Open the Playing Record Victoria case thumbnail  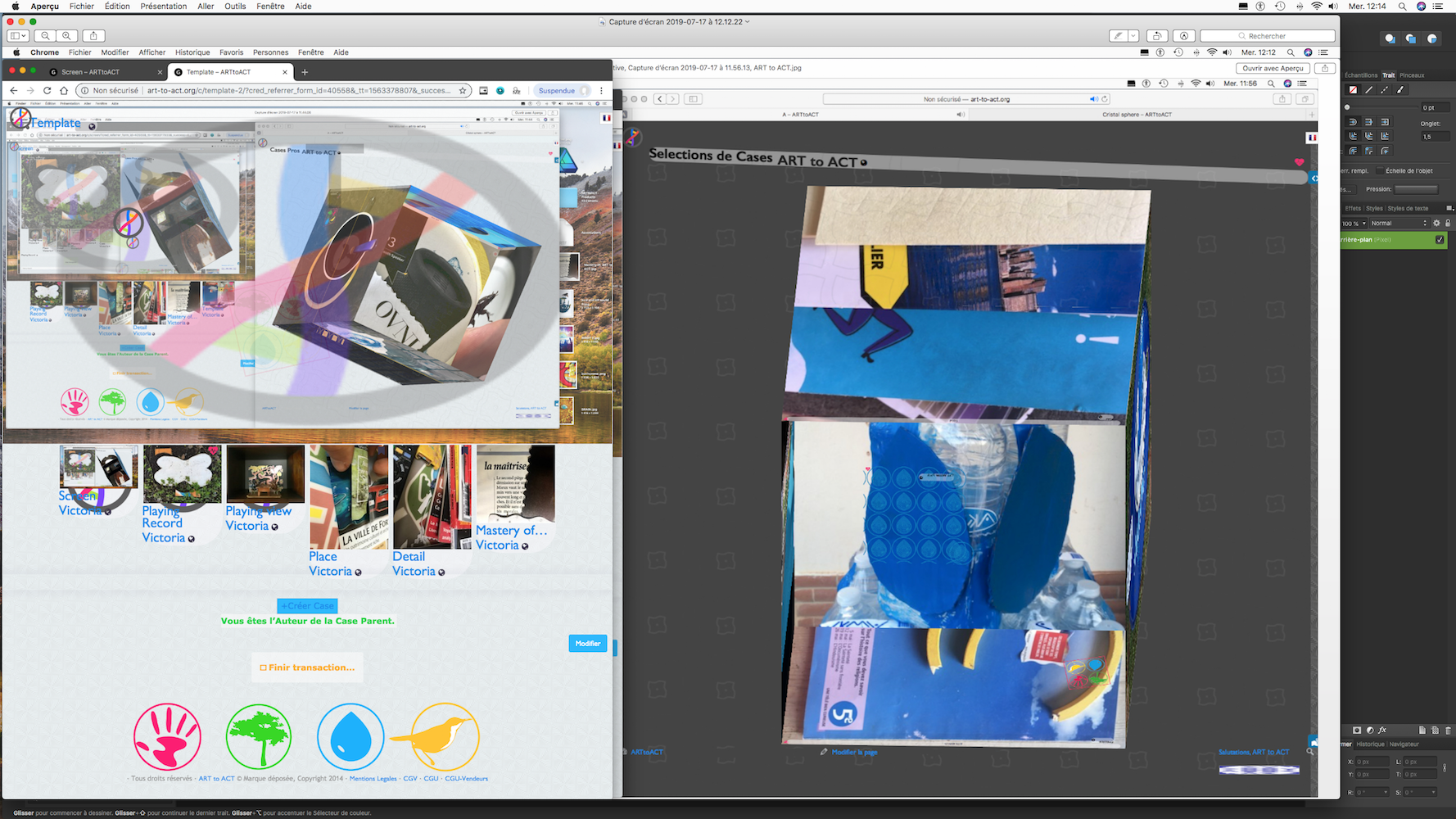coord(182,474)
